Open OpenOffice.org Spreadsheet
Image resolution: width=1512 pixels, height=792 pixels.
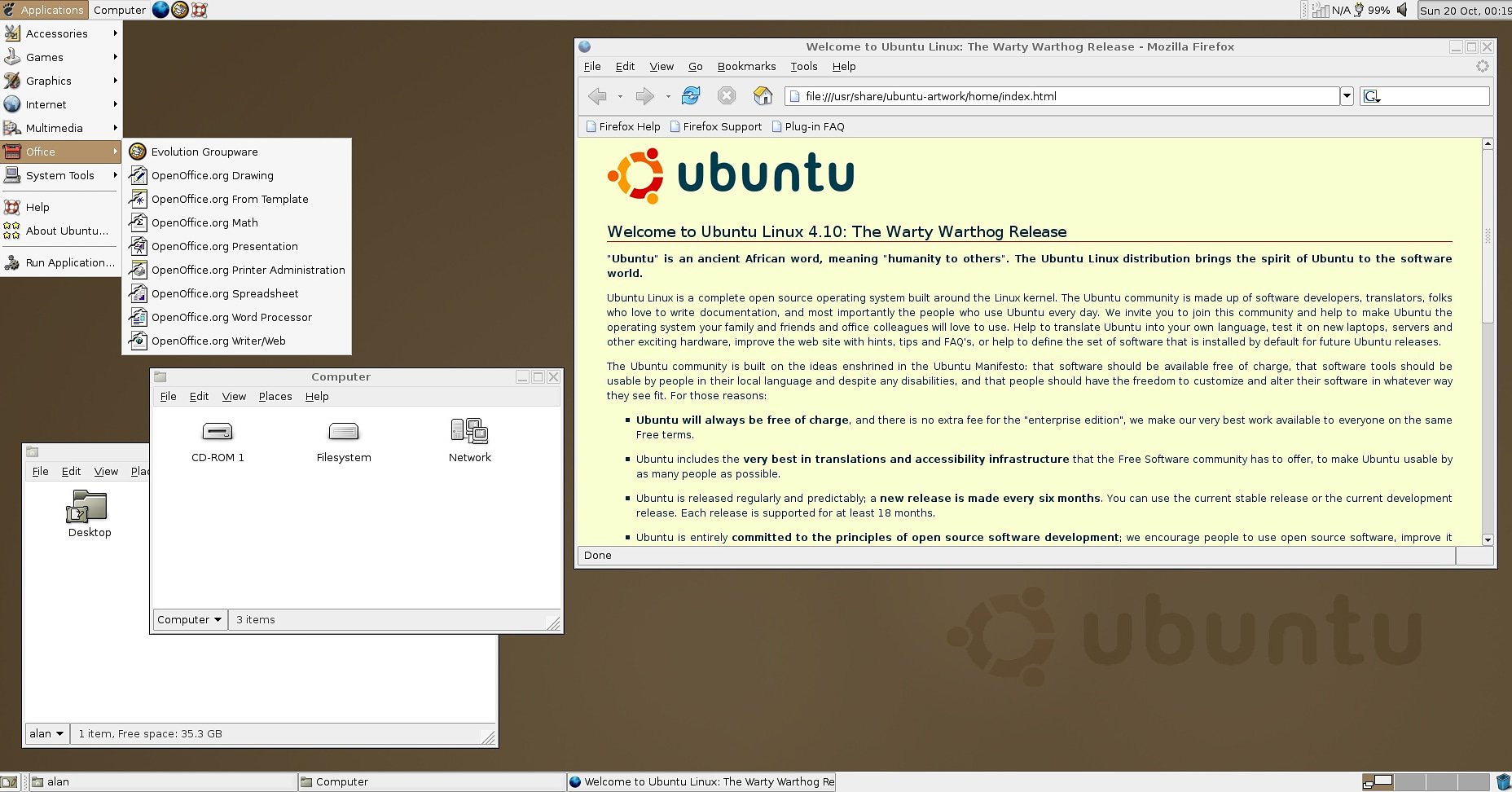236,293
